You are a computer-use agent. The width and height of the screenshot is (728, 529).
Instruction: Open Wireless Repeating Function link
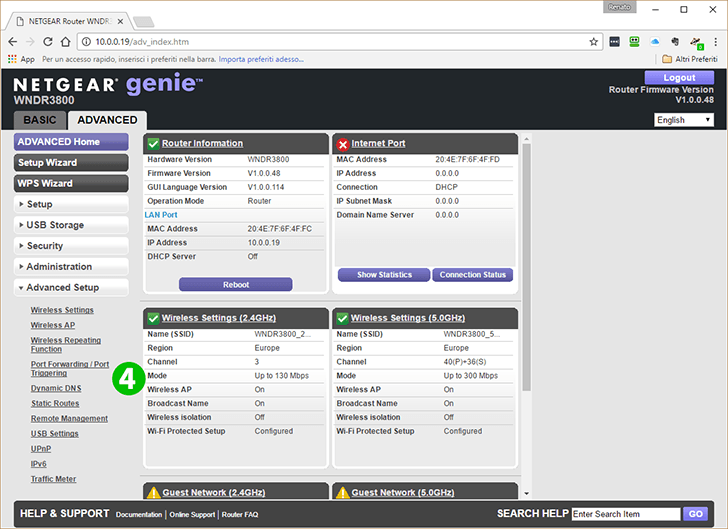65,345
